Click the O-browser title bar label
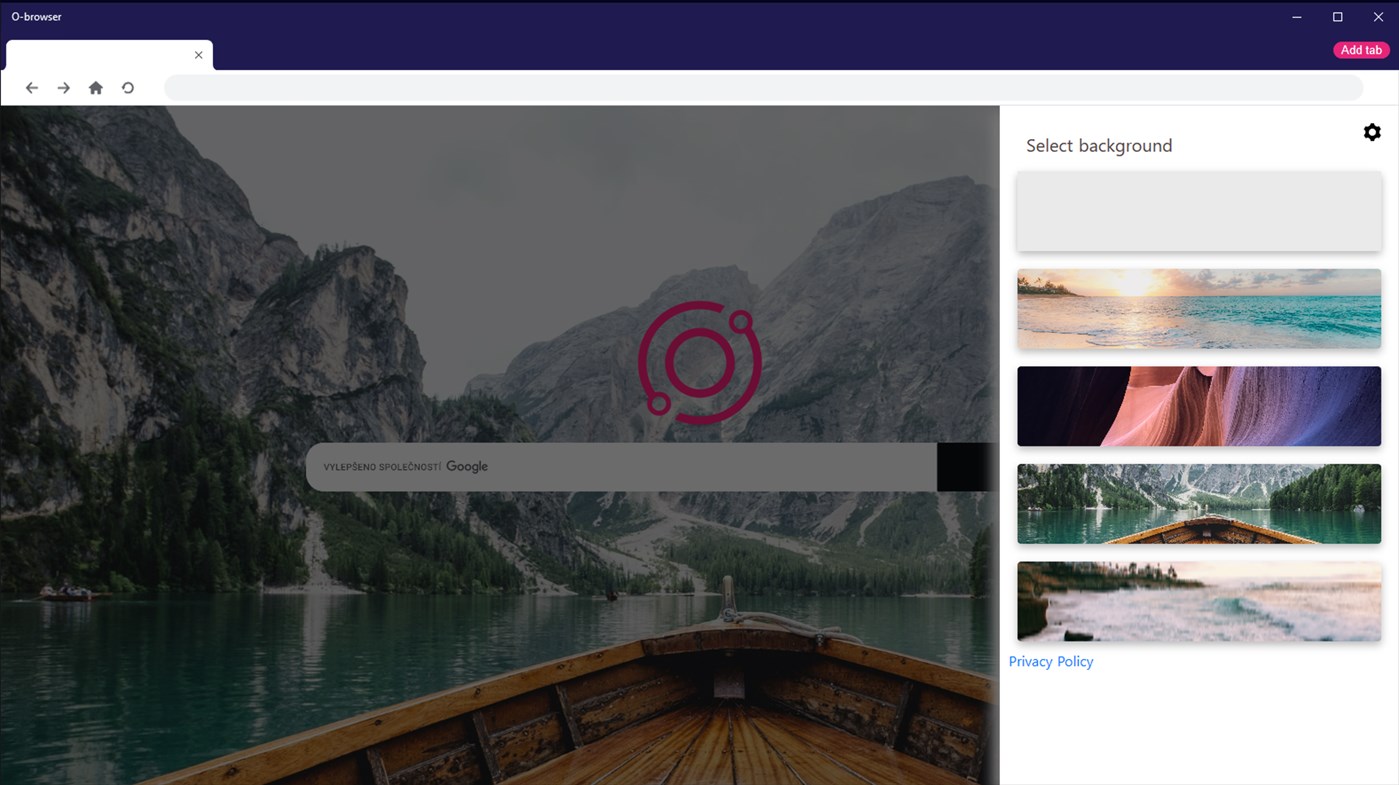 (x=36, y=16)
